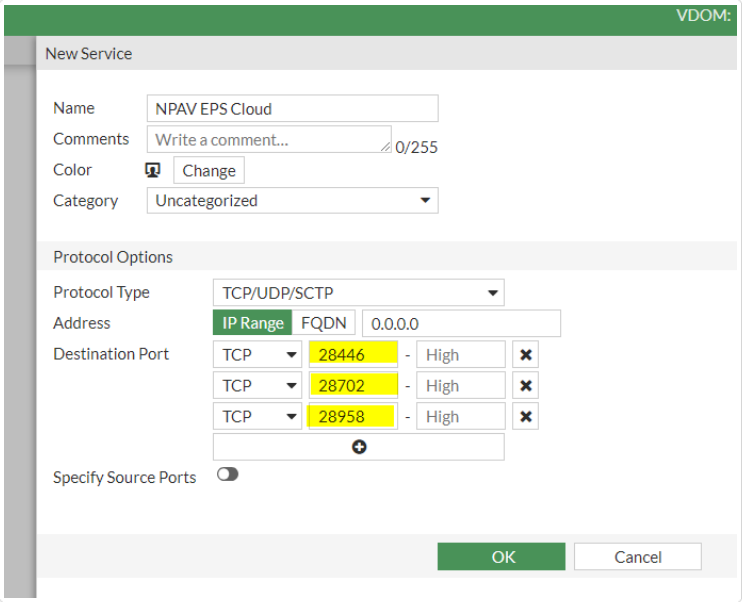Open TCP protocol dropdown for port 28958
746x602 pixels.
click(x=258, y=417)
